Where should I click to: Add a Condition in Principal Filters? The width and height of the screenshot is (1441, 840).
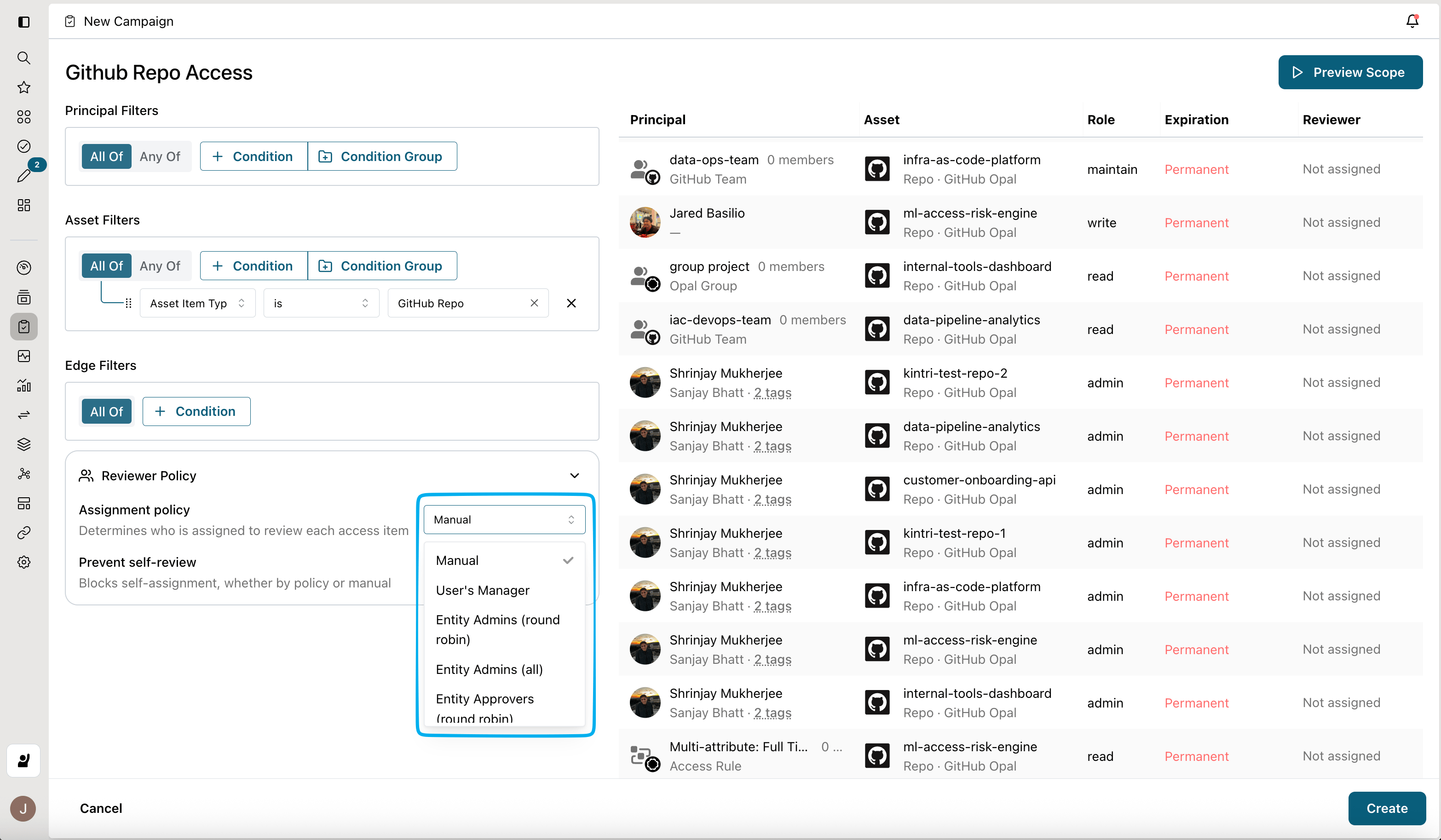[254, 157]
